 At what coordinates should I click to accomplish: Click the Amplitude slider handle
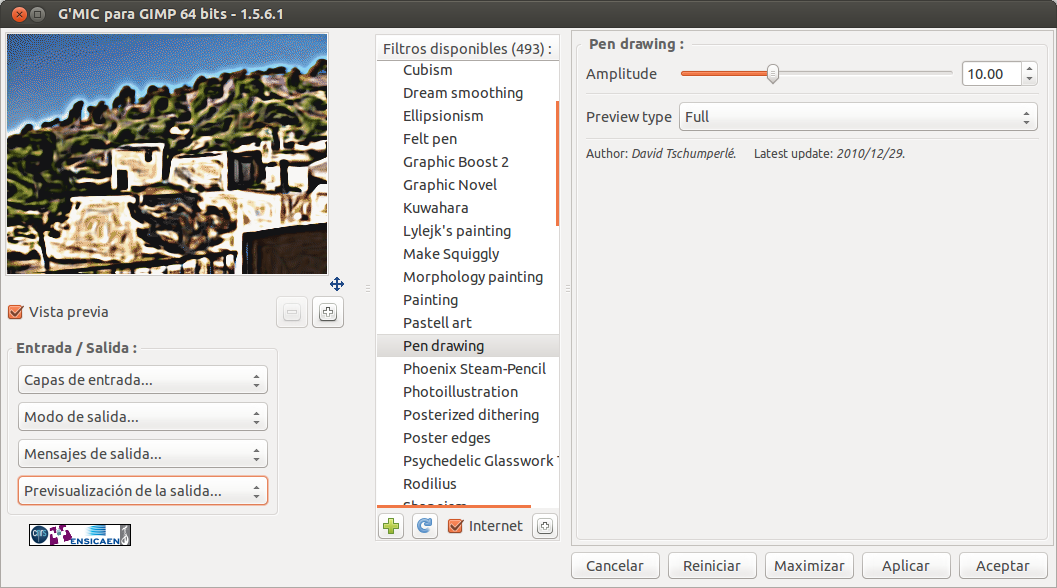[773, 74]
